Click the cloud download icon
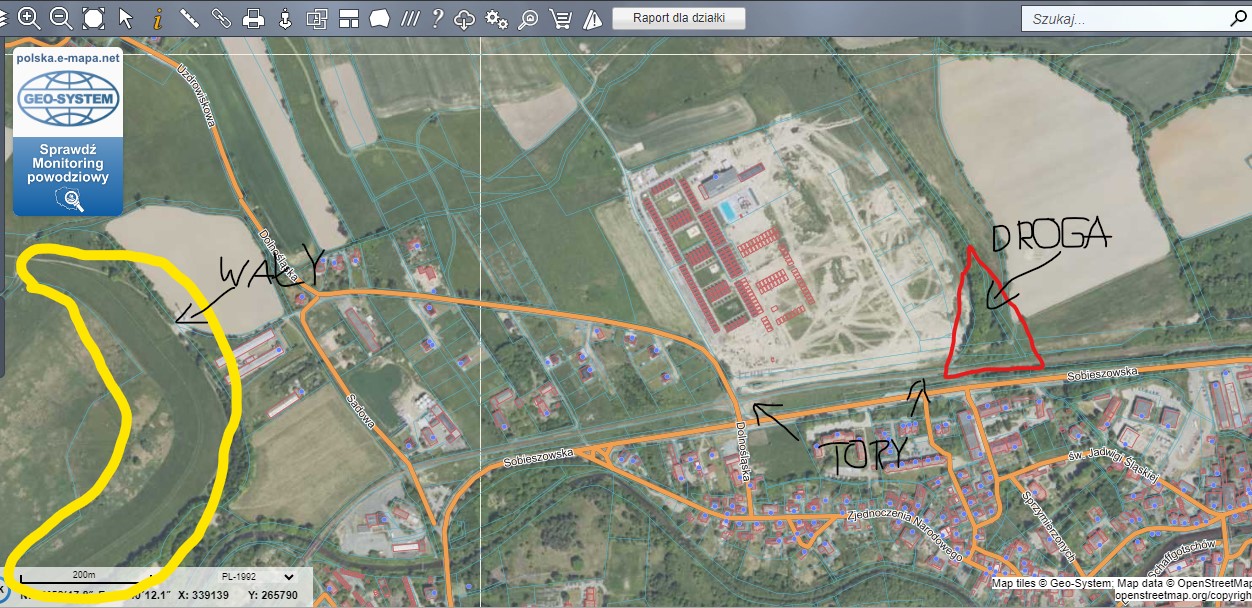The height and width of the screenshot is (608, 1252). click(465, 18)
